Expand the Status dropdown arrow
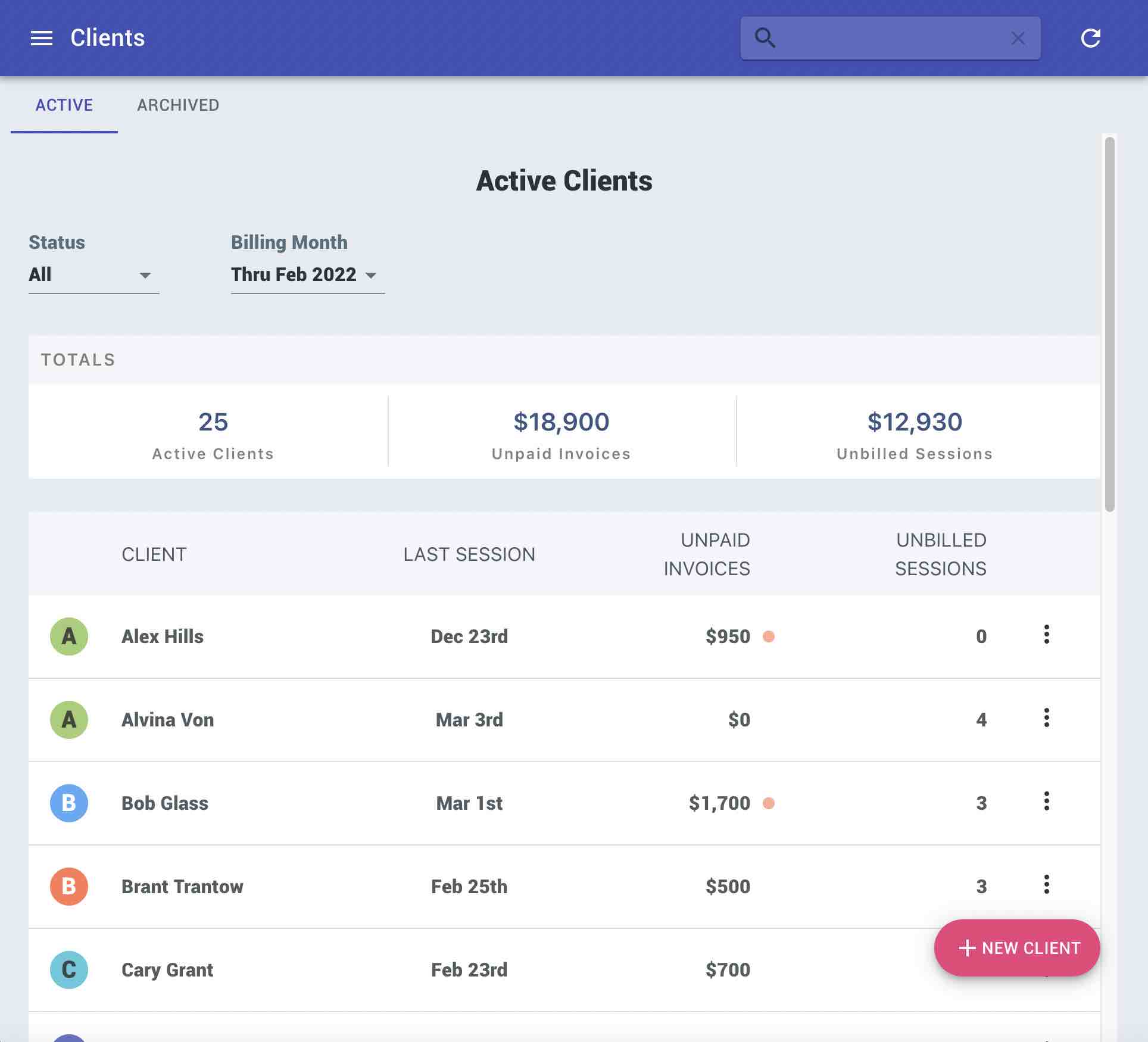Screen dimensions: 1148x1042 click(146, 276)
